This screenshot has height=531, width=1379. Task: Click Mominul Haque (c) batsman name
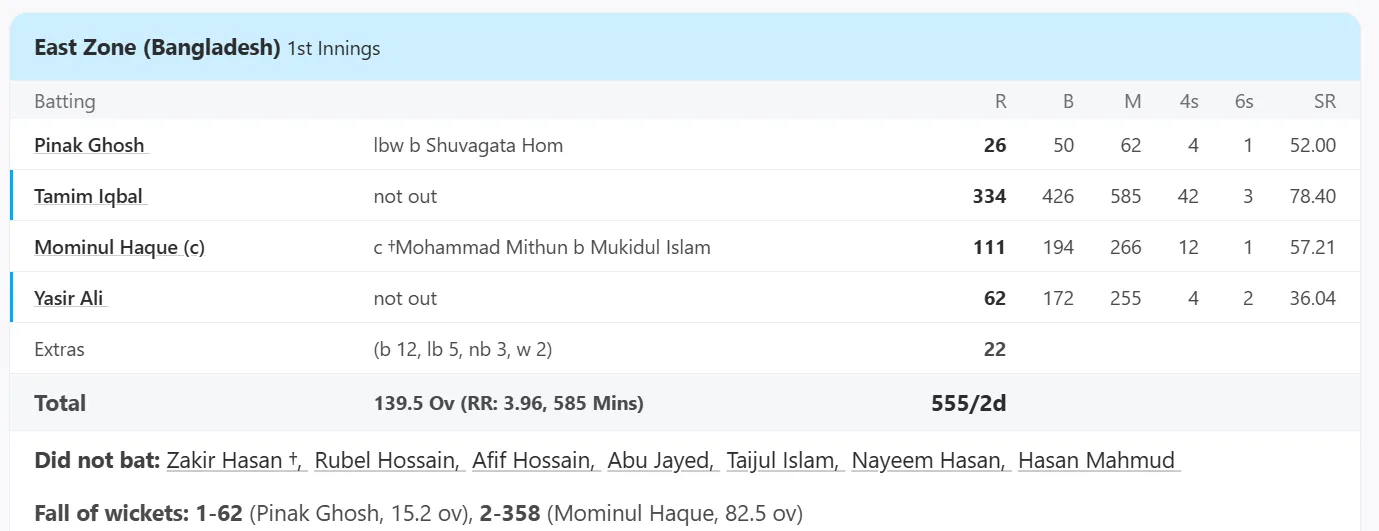(x=119, y=247)
